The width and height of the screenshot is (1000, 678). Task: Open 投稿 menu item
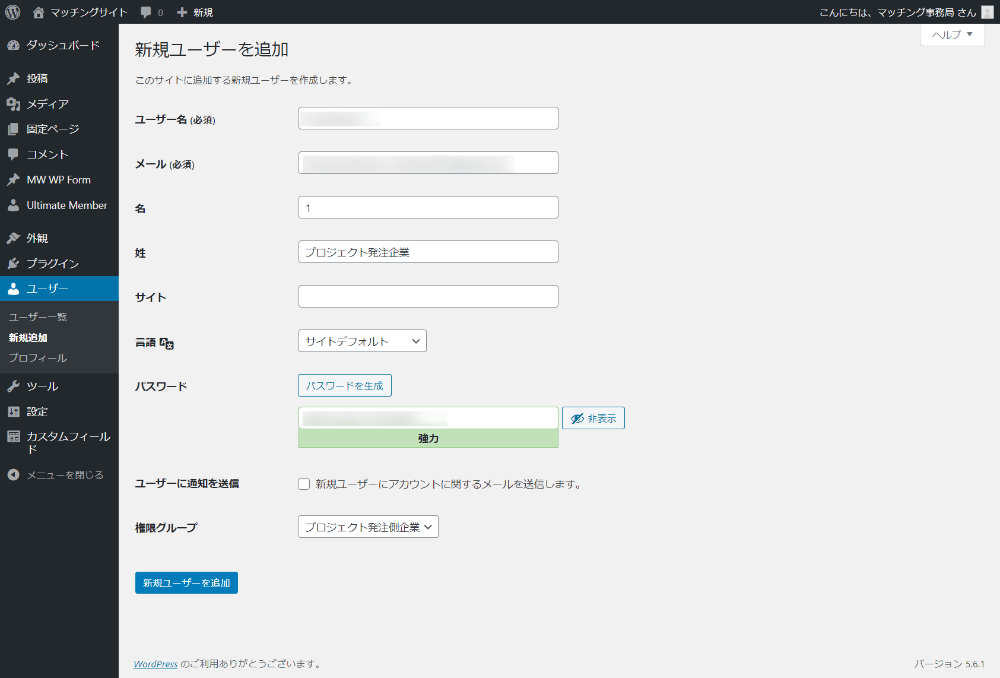59,78
